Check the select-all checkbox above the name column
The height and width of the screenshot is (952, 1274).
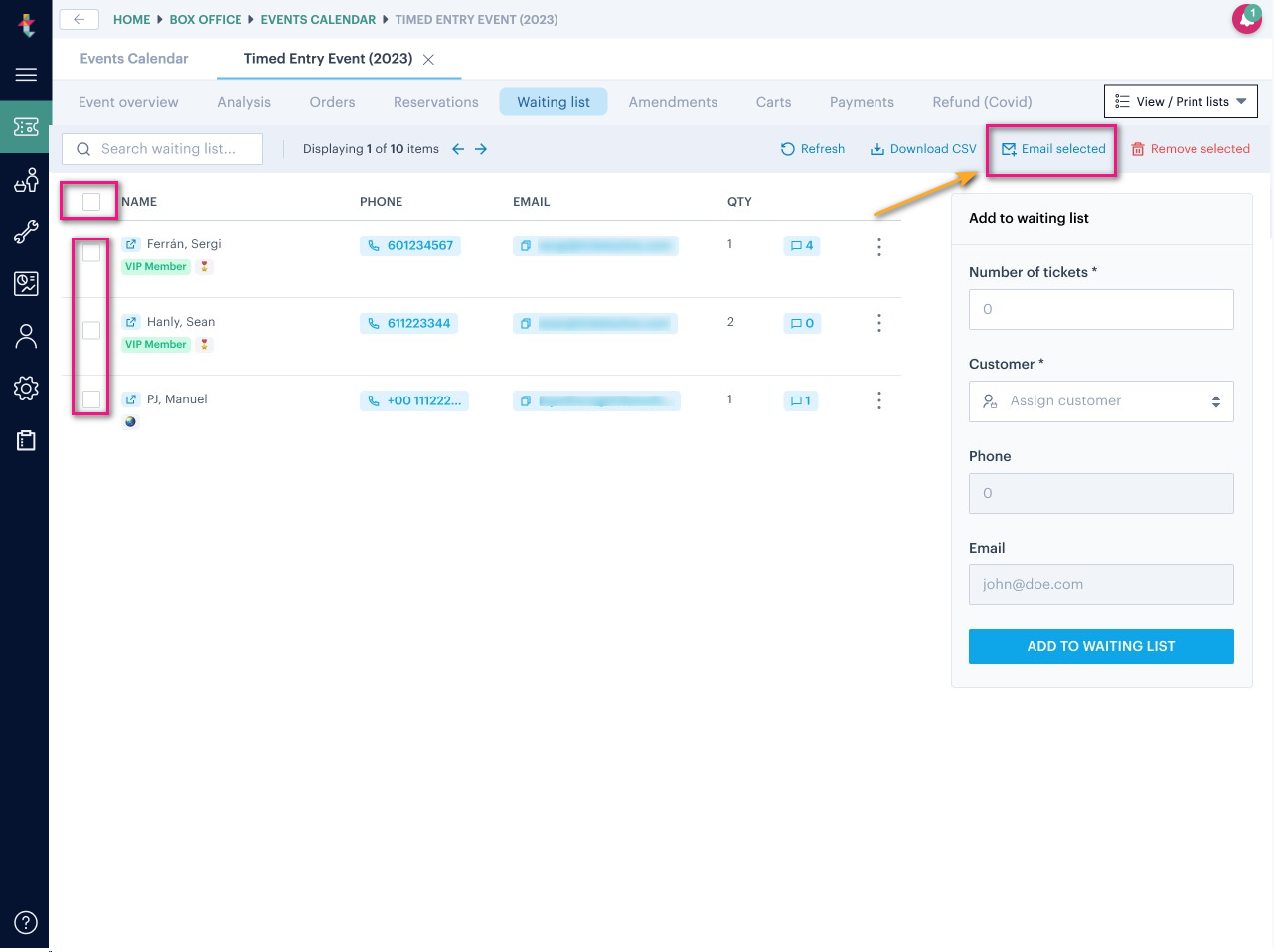click(x=89, y=201)
